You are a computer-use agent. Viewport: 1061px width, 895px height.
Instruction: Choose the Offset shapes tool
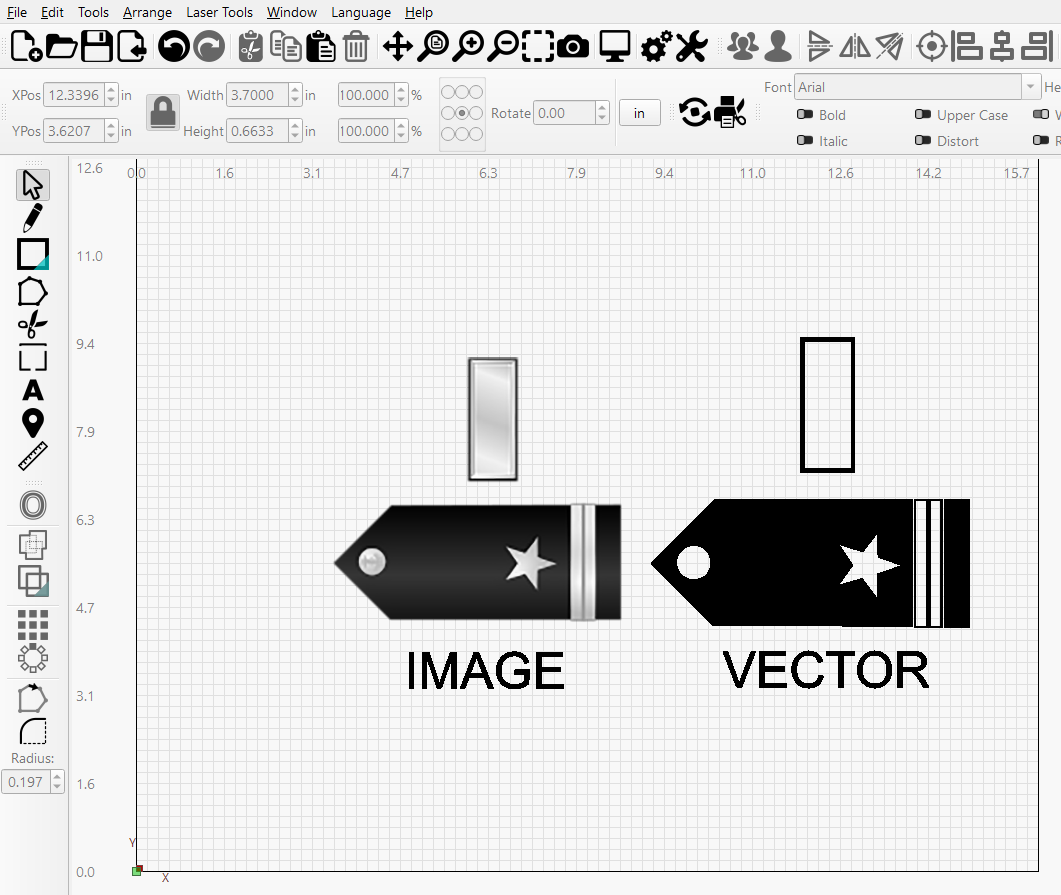coord(32,505)
